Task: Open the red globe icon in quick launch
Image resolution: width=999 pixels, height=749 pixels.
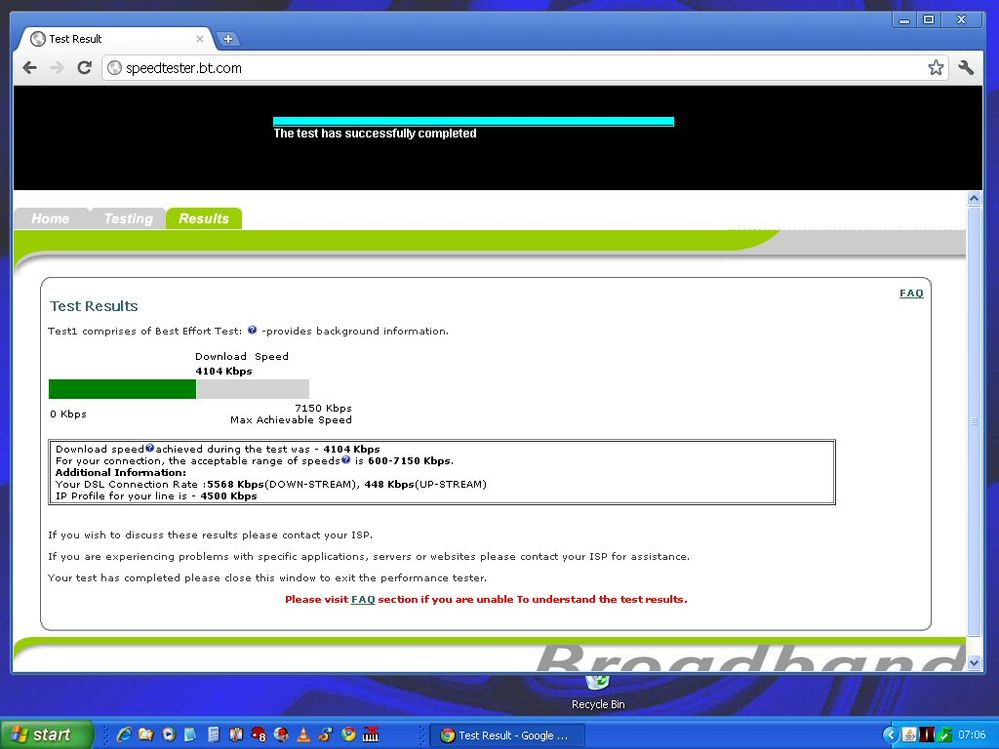Action: [281, 734]
